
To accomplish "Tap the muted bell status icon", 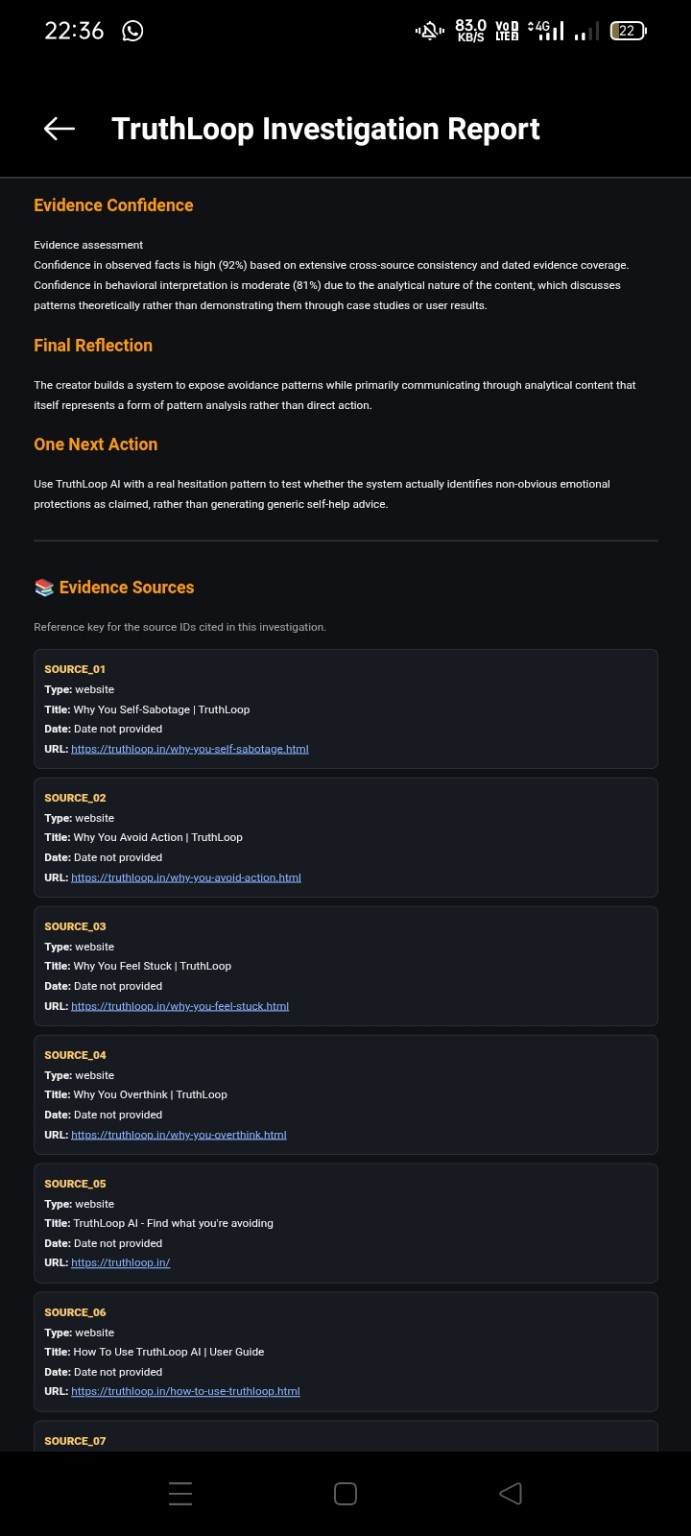I will click(x=429, y=31).
